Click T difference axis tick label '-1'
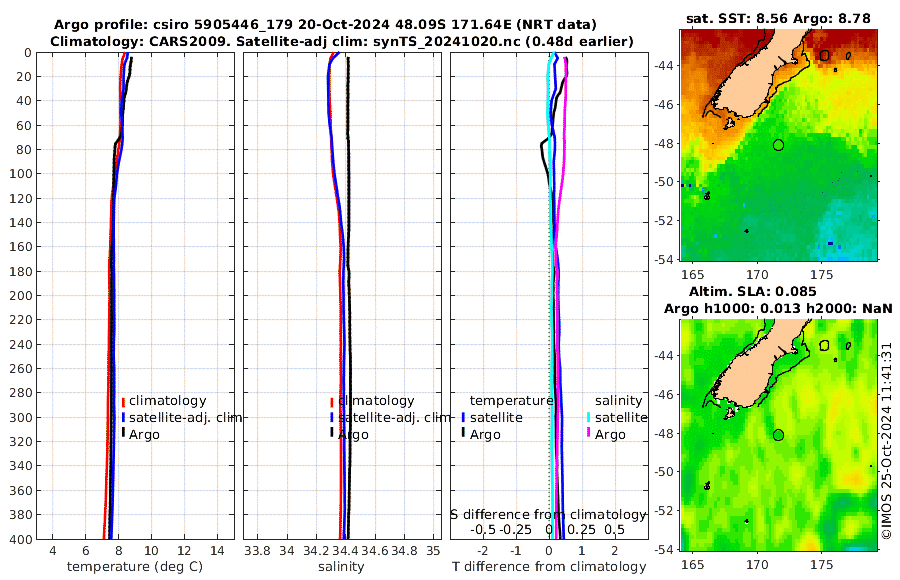Screen dimensions: 900x580 click(515, 551)
